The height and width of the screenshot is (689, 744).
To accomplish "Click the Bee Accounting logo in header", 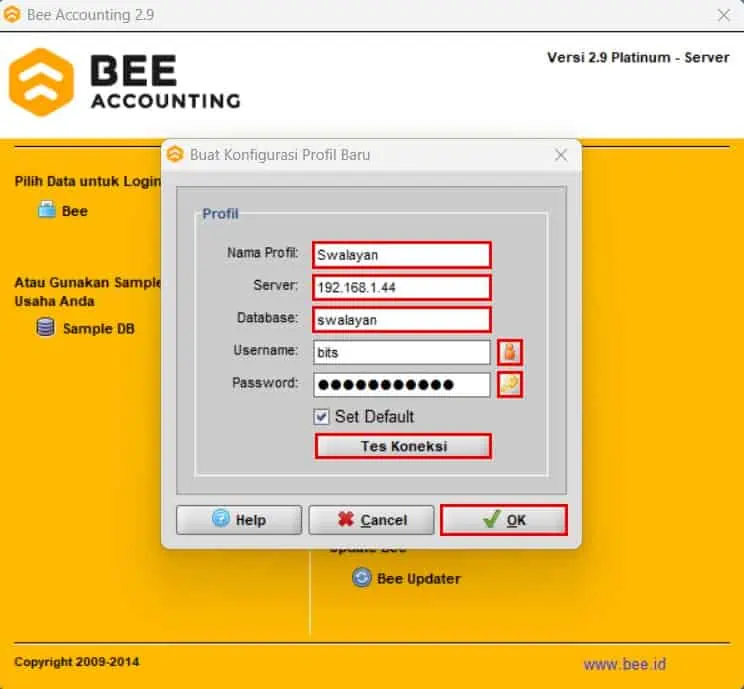I will point(124,82).
